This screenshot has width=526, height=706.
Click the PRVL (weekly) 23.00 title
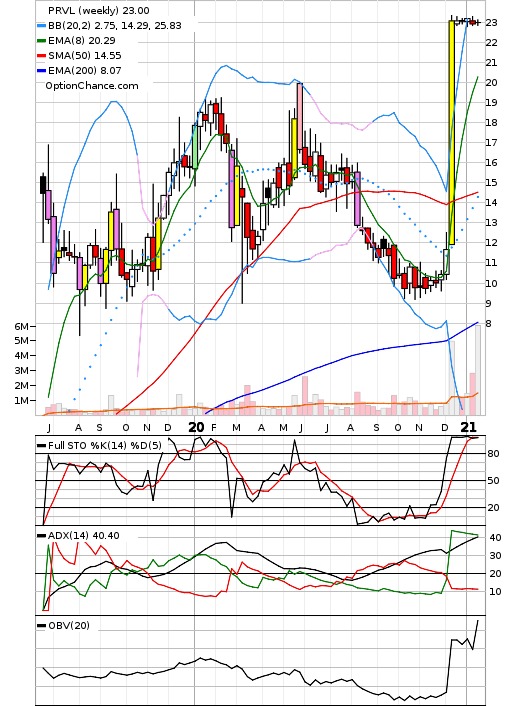99,10
